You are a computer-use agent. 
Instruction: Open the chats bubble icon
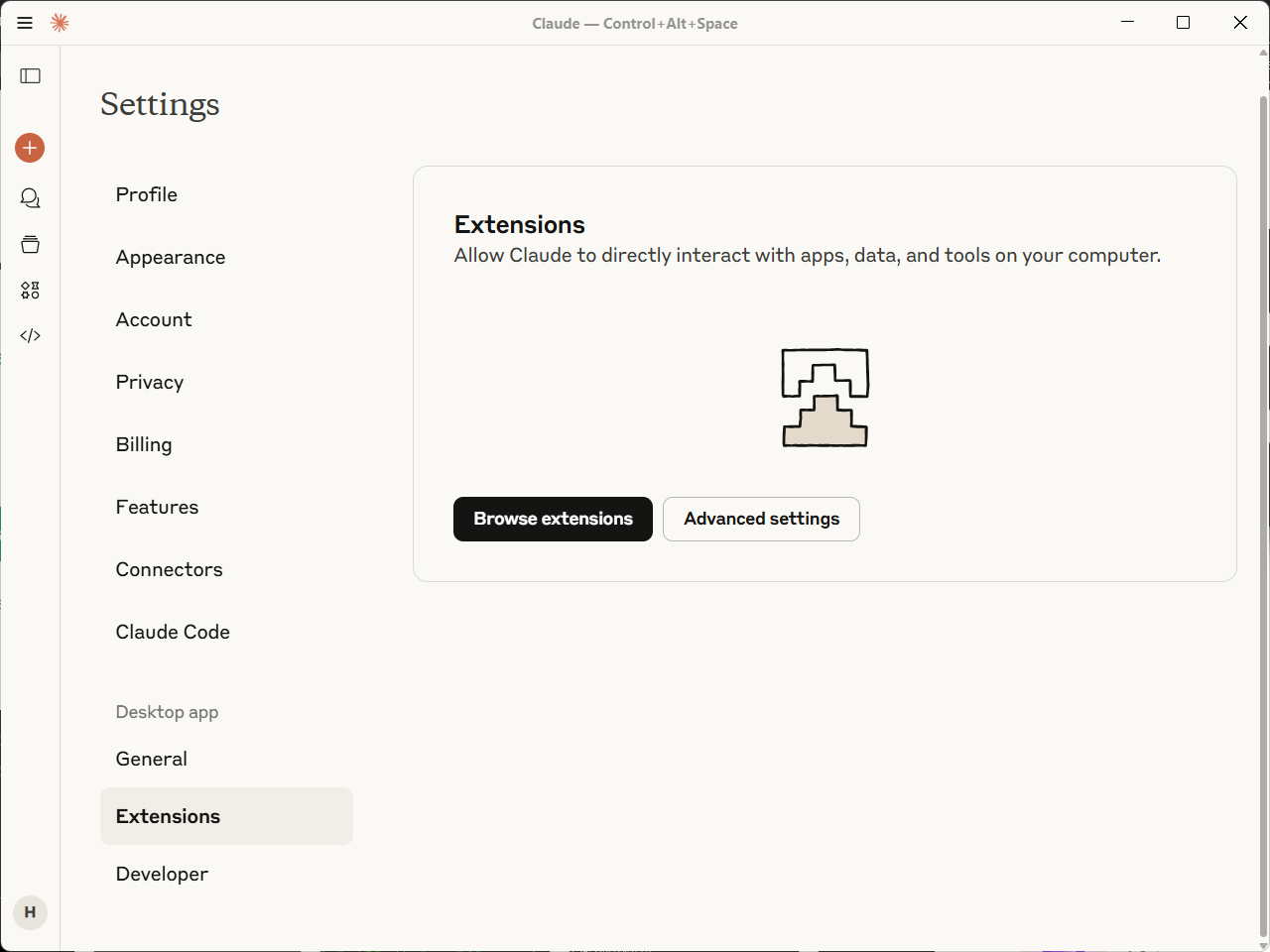coord(31,198)
